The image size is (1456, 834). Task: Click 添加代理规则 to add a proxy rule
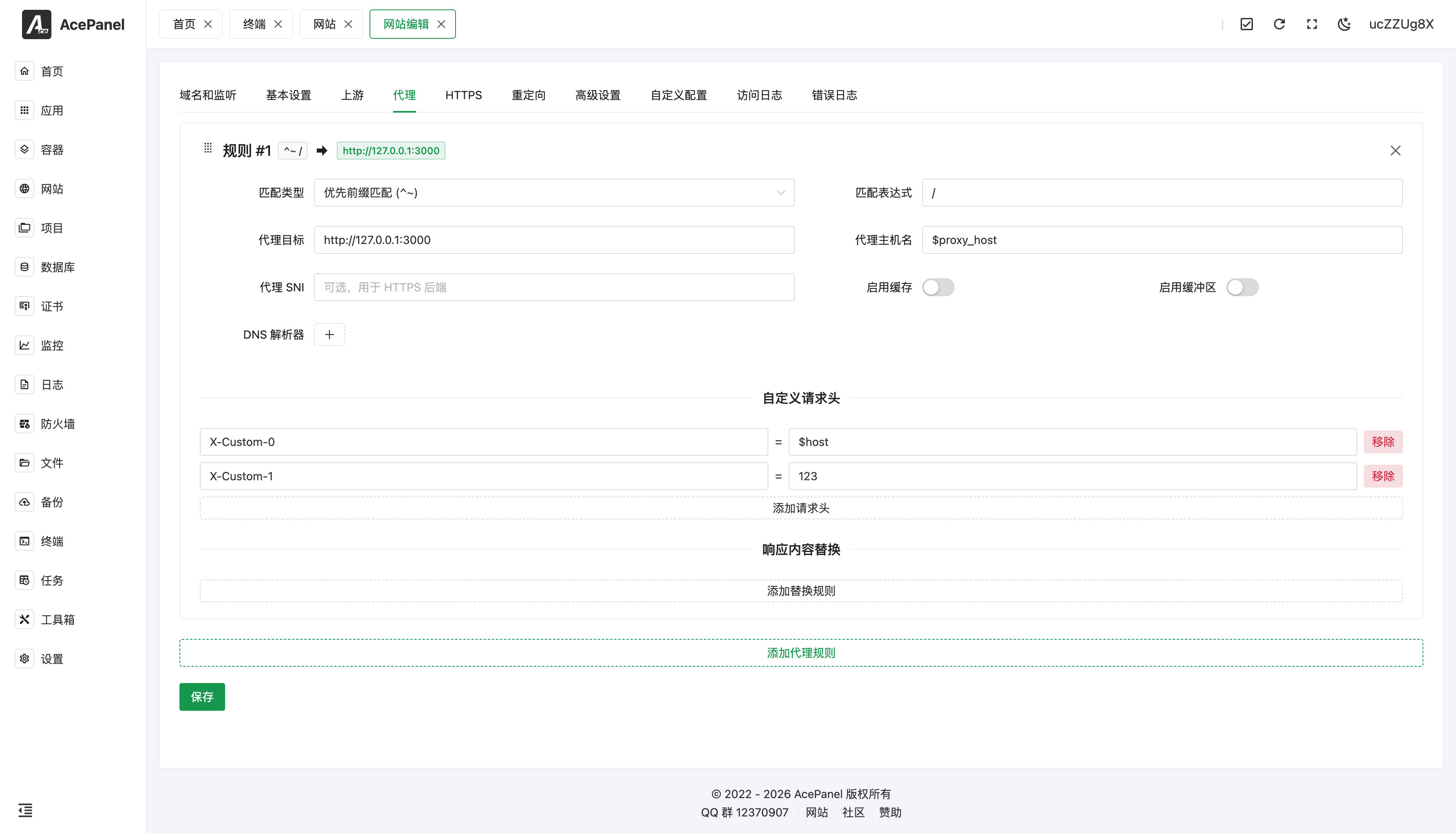tap(801, 652)
